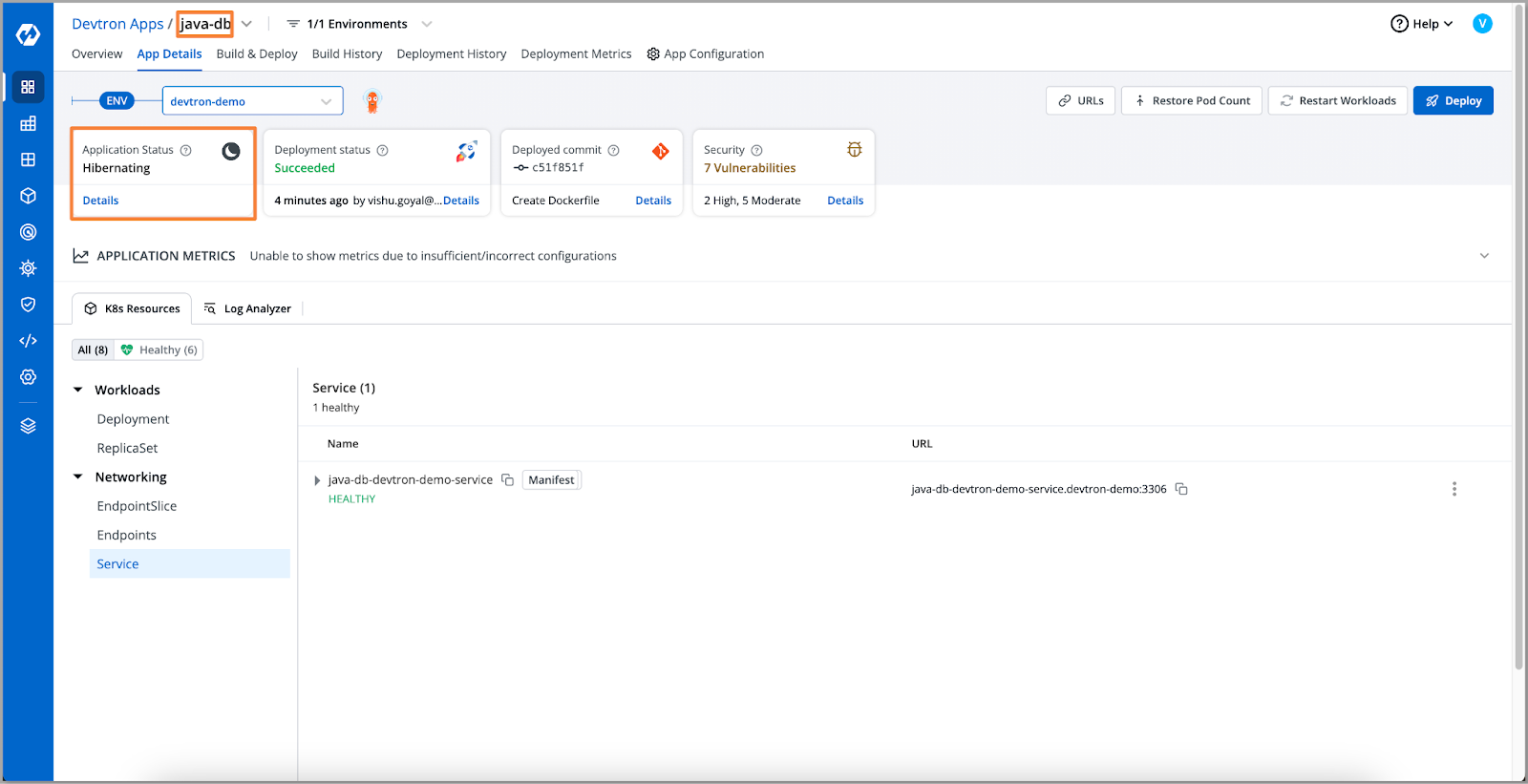Open the target-circle icon in left sidebar

tap(28, 232)
